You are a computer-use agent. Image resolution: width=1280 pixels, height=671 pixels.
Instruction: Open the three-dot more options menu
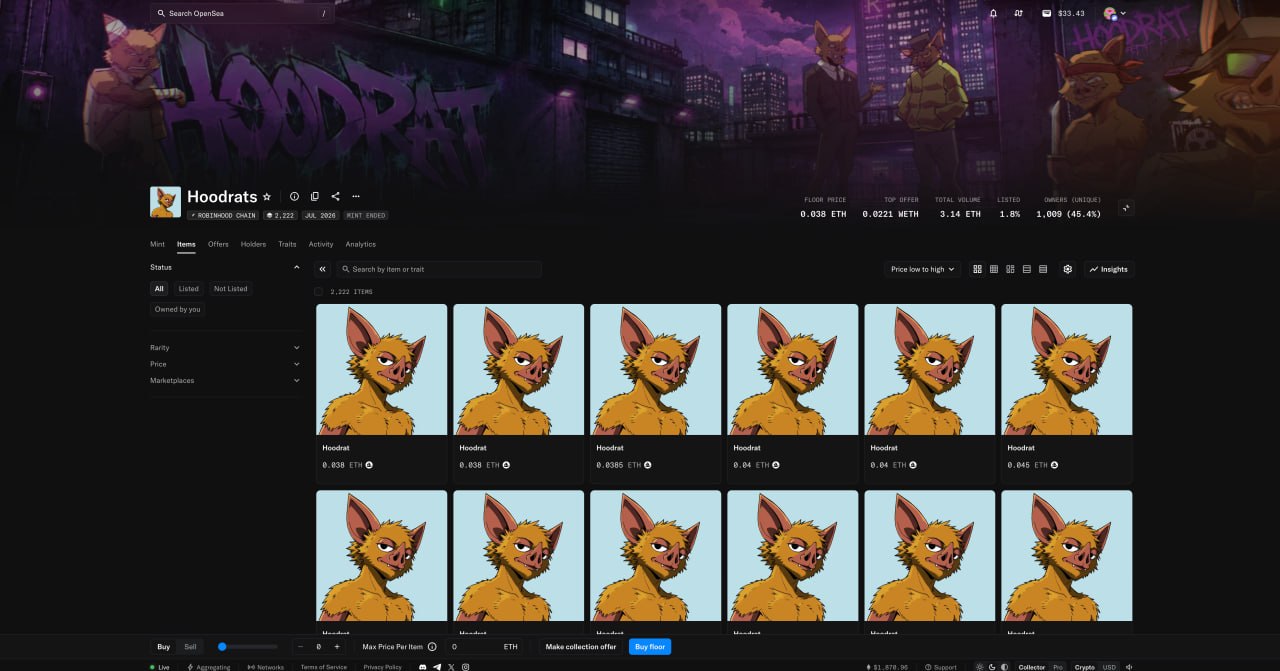click(355, 197)
